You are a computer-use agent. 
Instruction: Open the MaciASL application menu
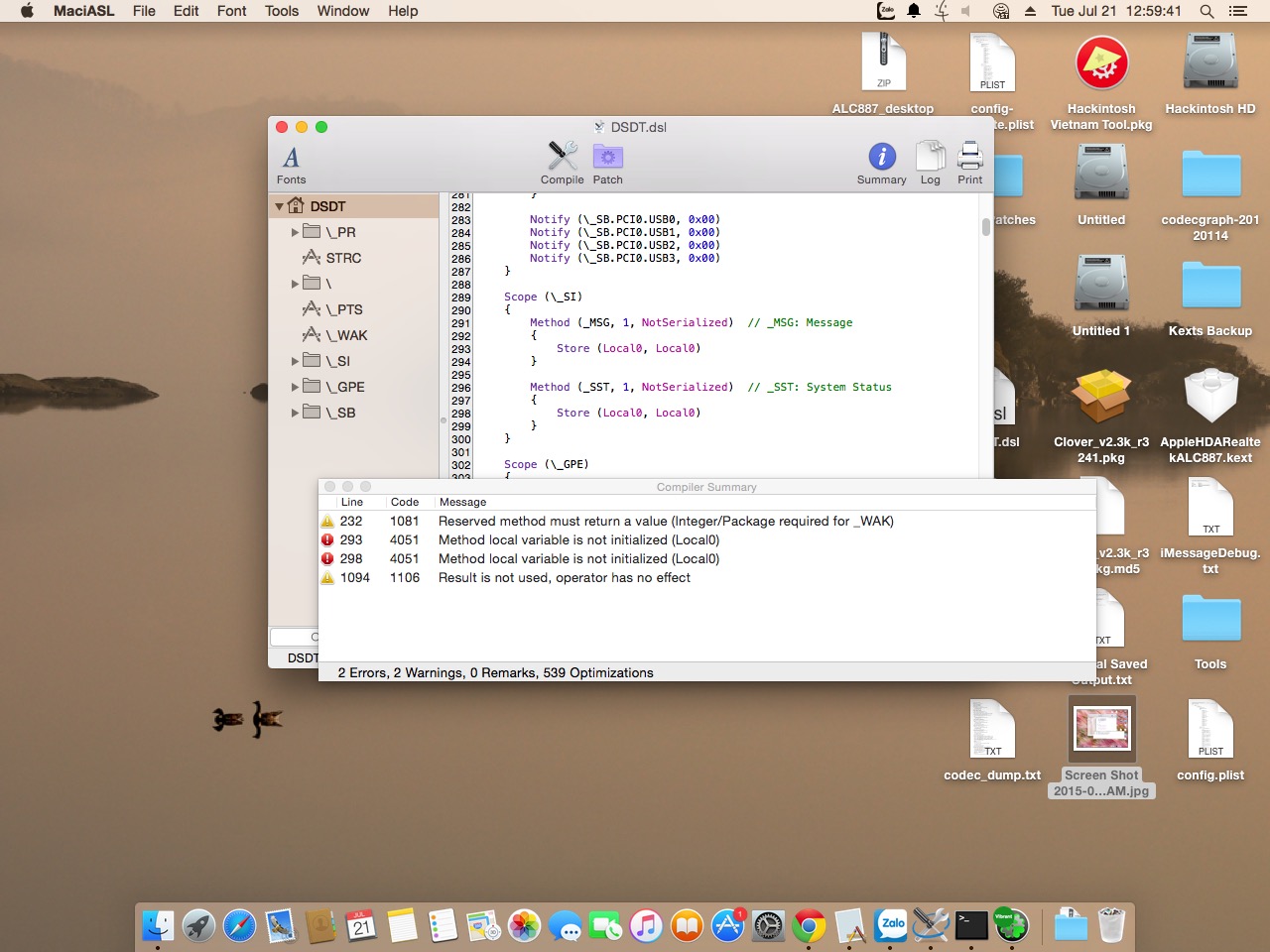pos(83,11)
